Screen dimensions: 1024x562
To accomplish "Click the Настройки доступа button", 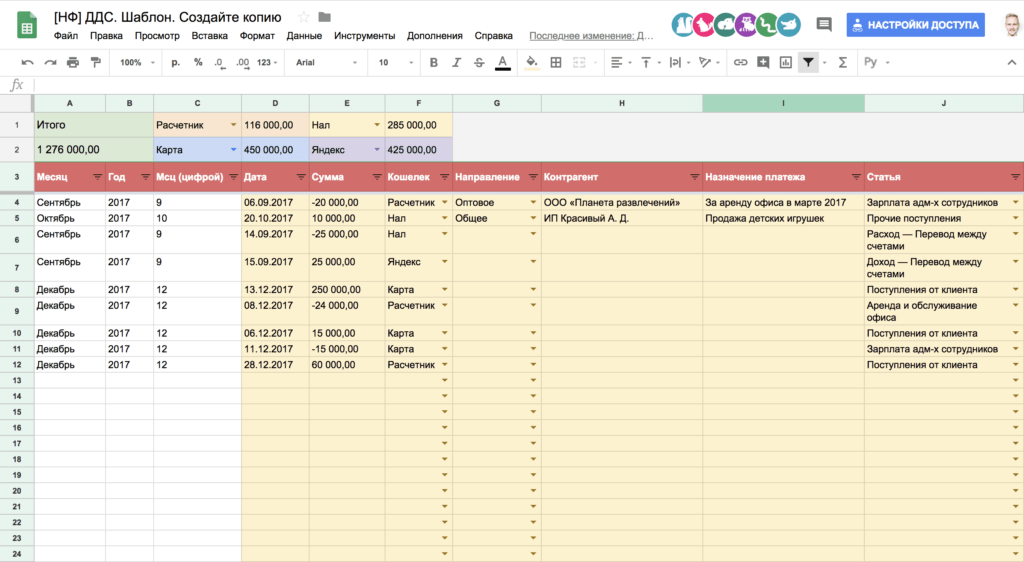I will [x=915, y=24].
